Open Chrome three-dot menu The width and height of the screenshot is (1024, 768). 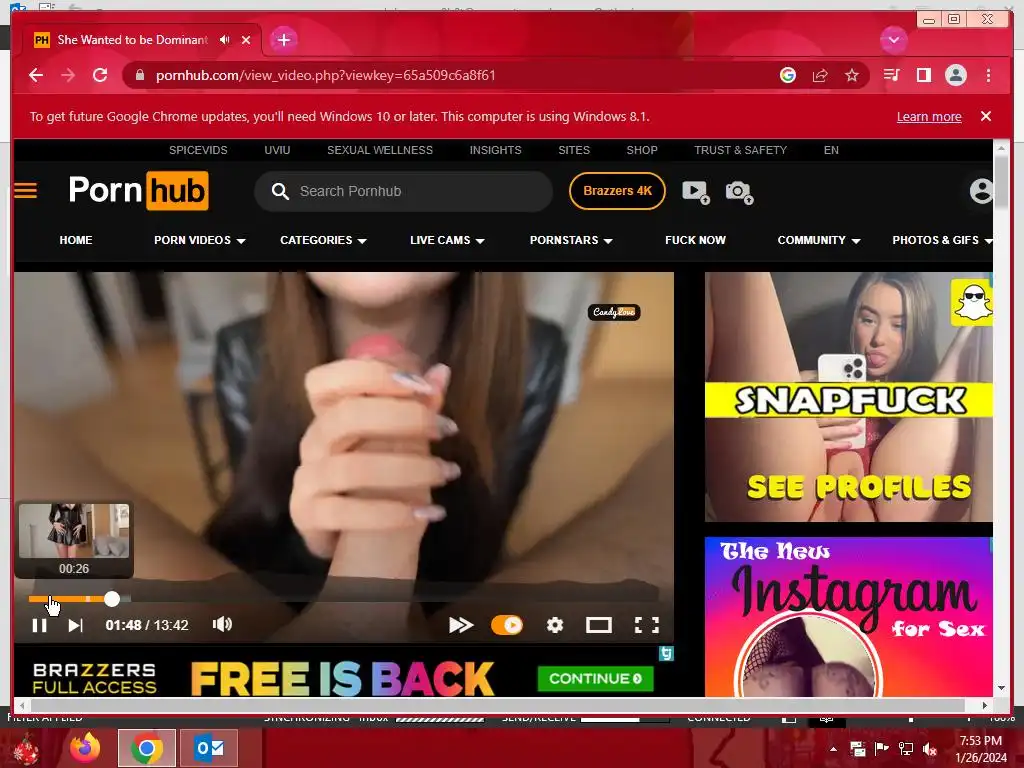[988, 75]
